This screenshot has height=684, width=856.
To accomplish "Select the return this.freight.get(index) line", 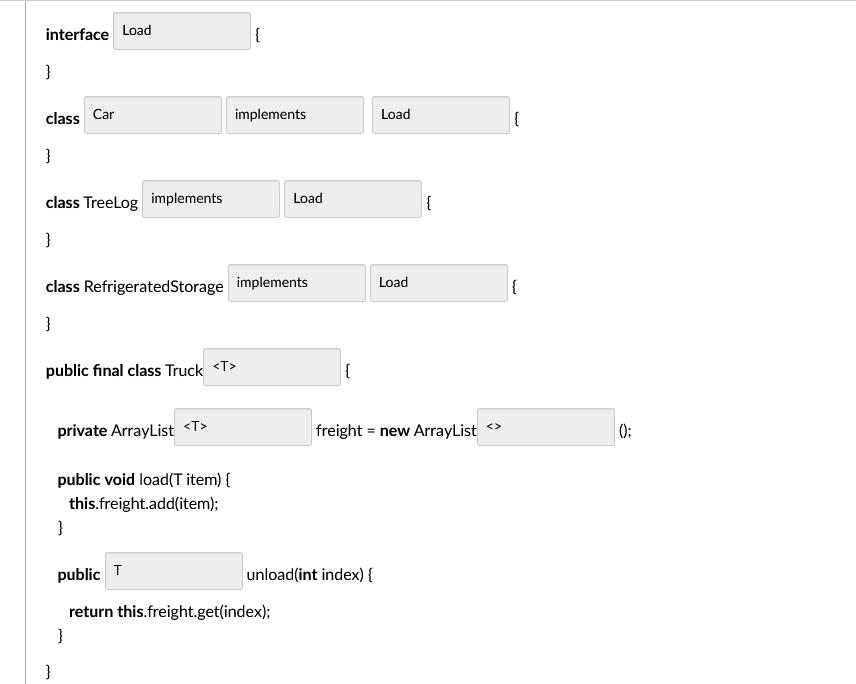I will [x=167, y=611].
